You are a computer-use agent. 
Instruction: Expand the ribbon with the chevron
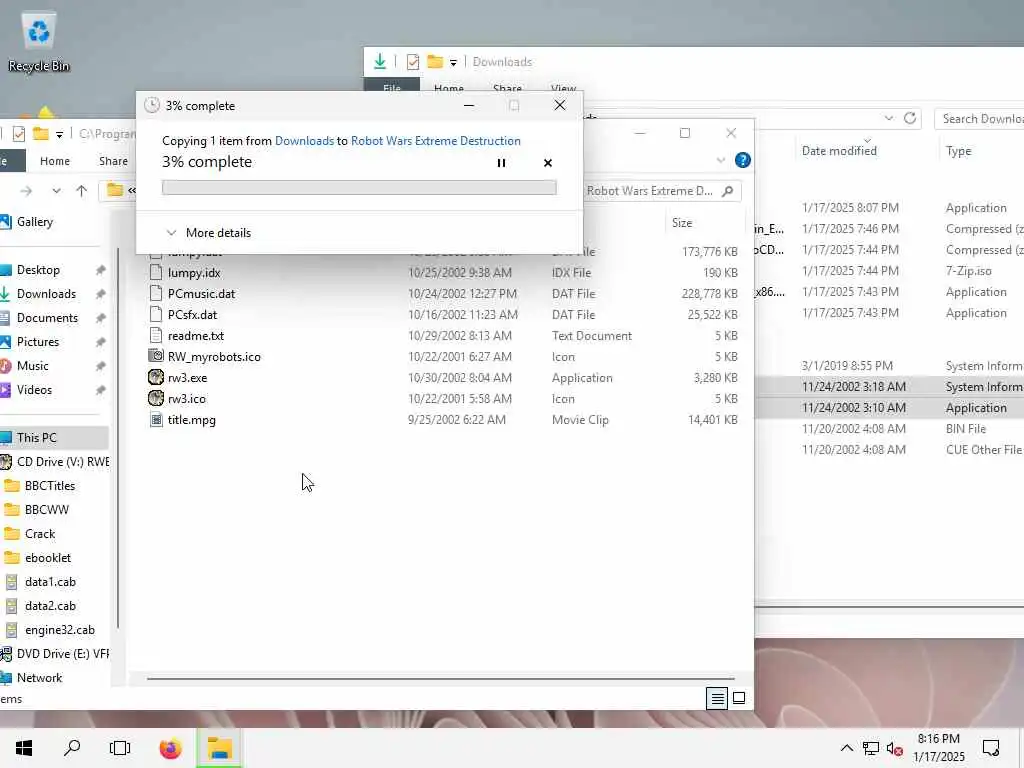pyautogui.click(x=720, y=160)
